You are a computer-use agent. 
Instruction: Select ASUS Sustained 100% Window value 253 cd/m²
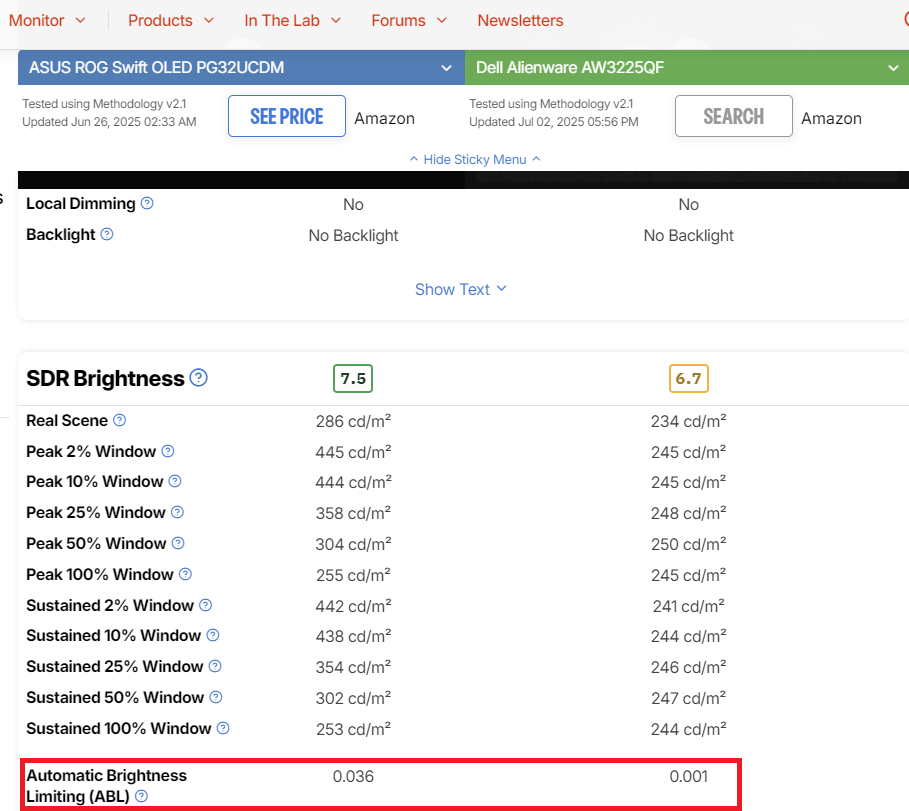(x=353, y=729)
